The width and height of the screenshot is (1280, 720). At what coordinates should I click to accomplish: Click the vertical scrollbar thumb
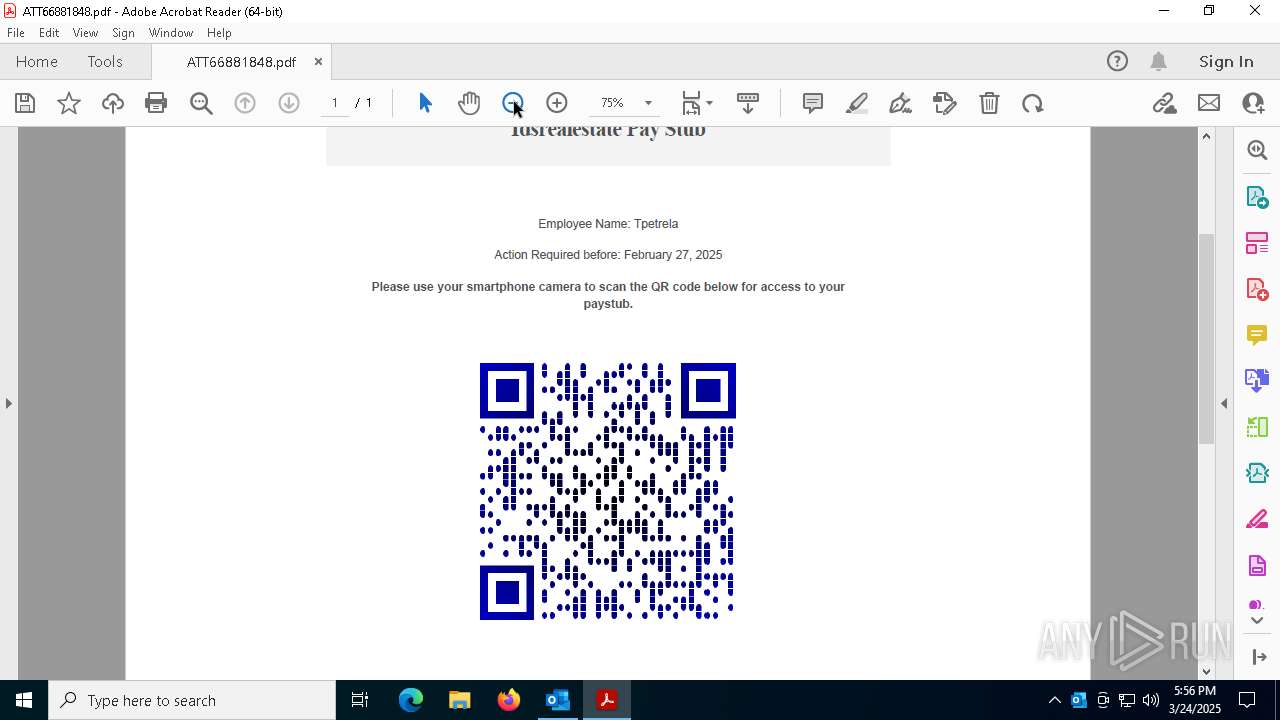tap(1206, 339)
